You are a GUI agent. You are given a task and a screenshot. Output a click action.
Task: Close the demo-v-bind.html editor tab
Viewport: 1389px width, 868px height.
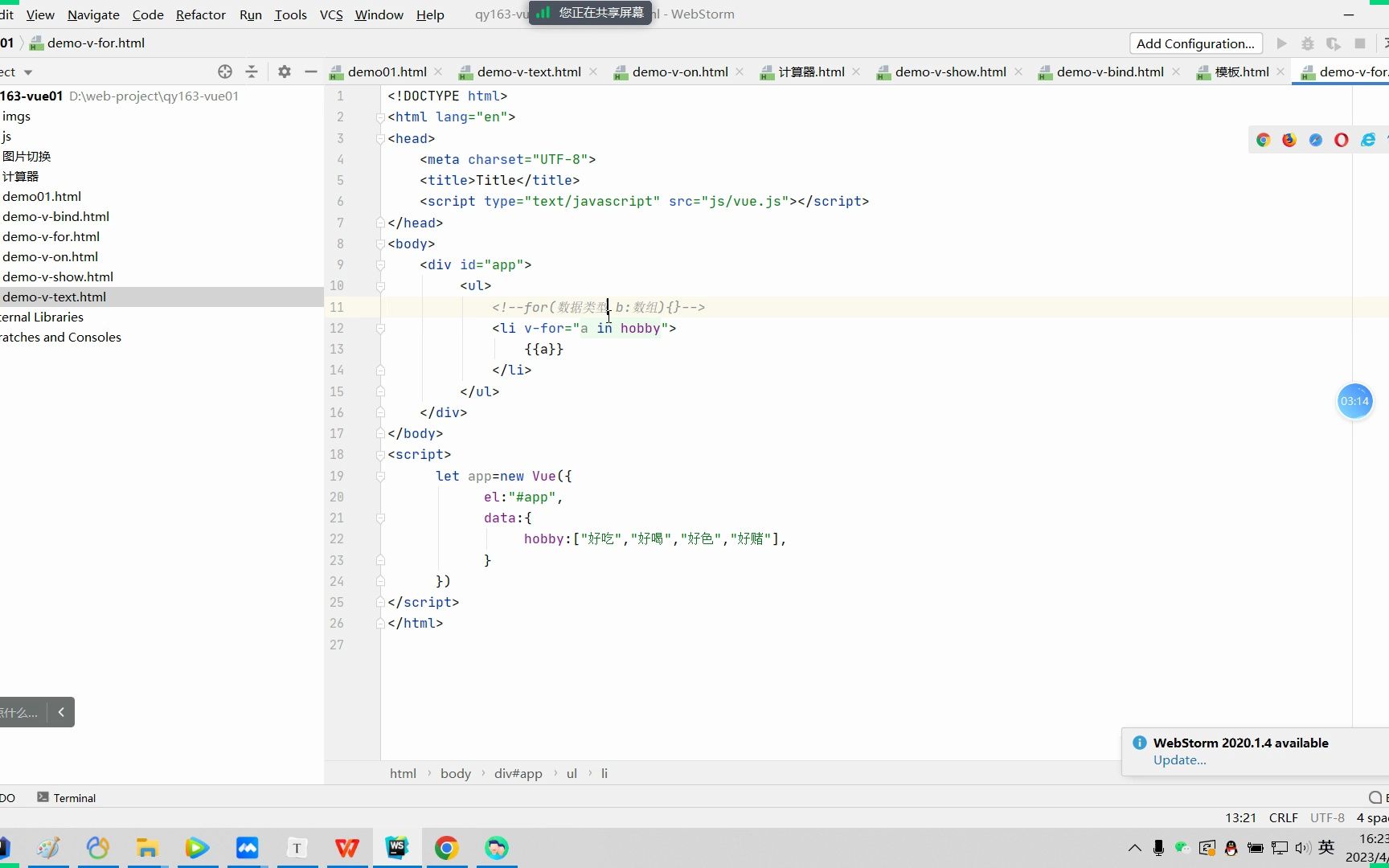[1176, 72]
